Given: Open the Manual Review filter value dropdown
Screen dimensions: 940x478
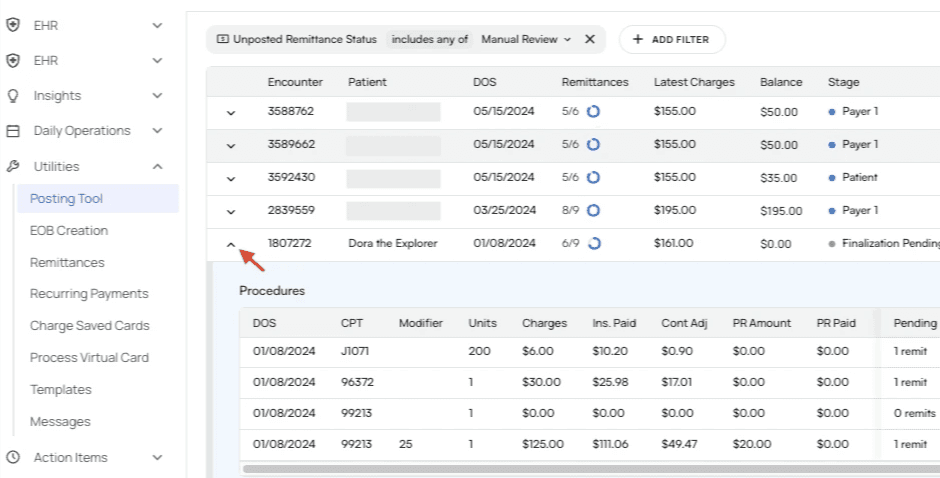Looking at the screenshot, I should (x=526, y=39).
